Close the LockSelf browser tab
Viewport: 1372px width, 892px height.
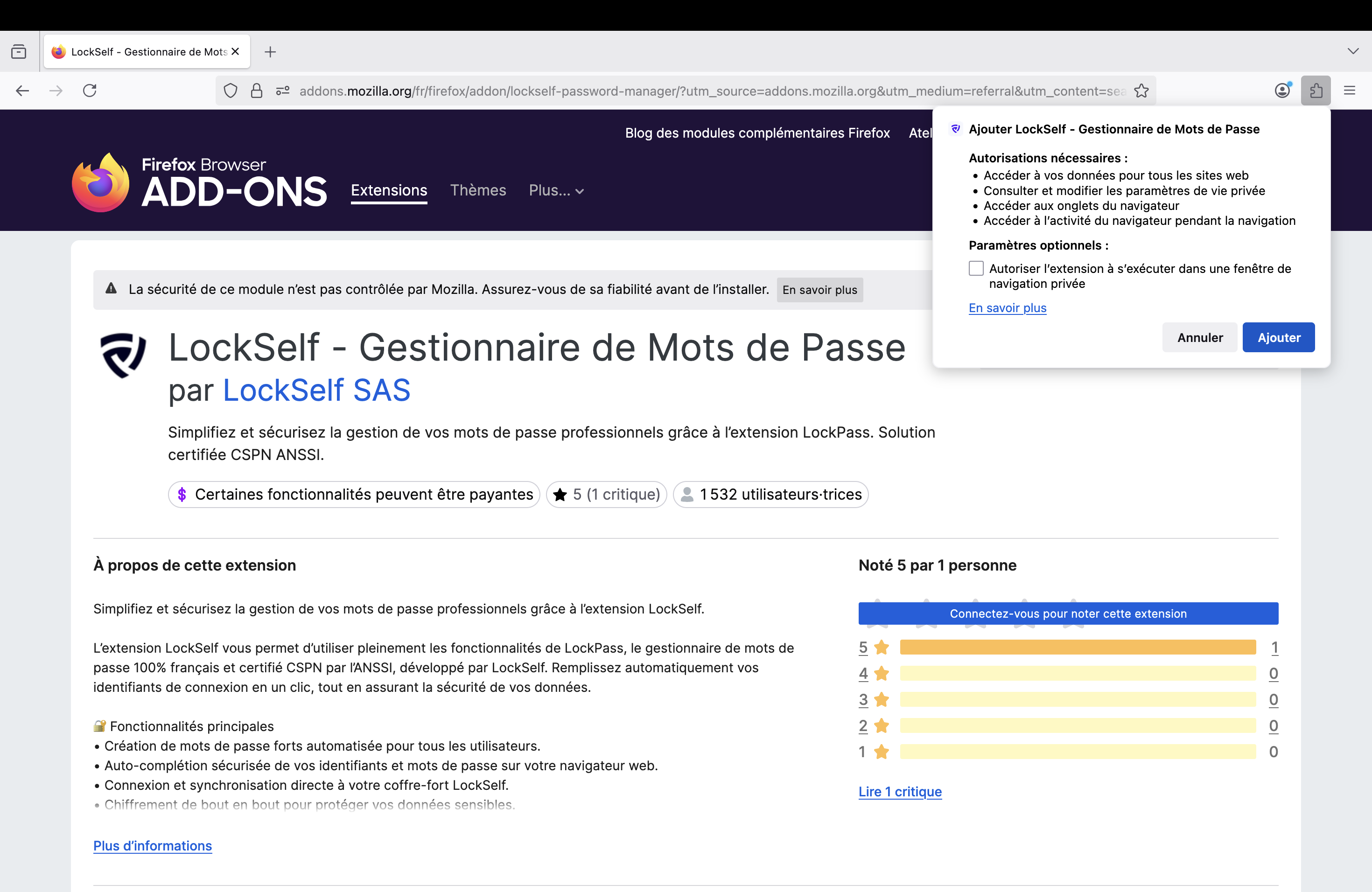coord(235,52)
